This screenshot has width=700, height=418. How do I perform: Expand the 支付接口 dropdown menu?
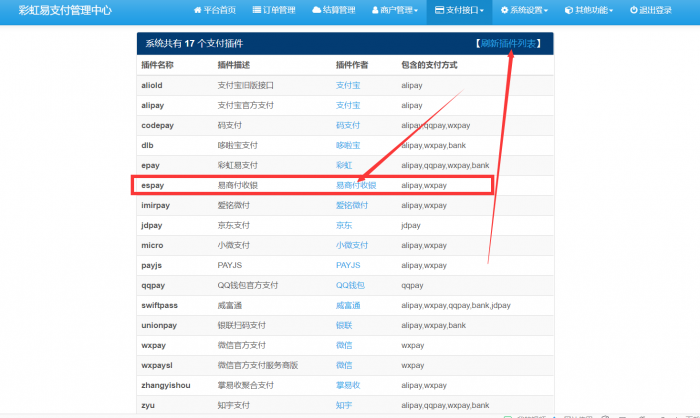(x=460, y=11)
